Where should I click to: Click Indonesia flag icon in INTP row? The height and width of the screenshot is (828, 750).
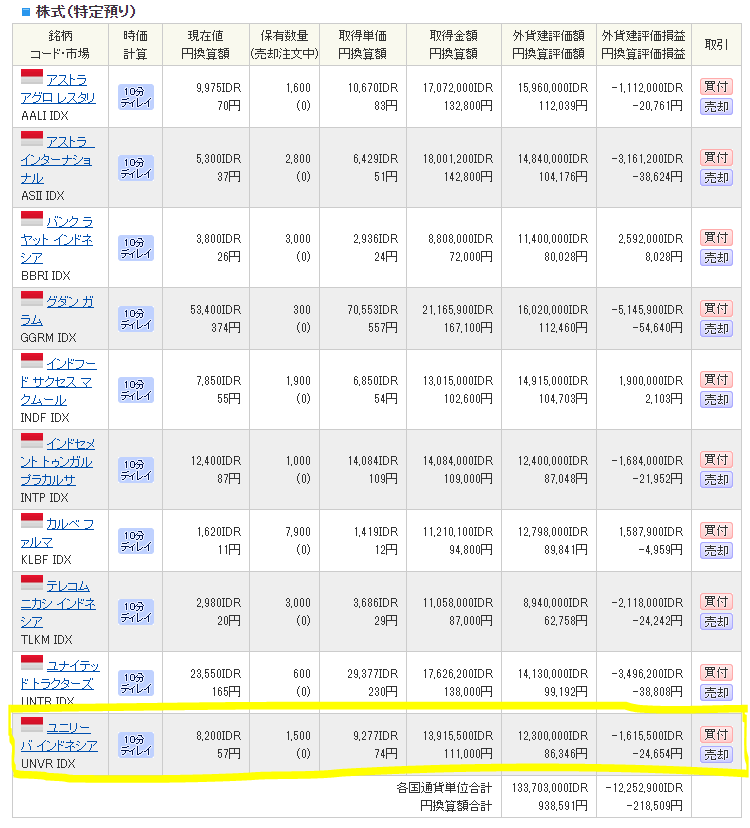point(32,440)
